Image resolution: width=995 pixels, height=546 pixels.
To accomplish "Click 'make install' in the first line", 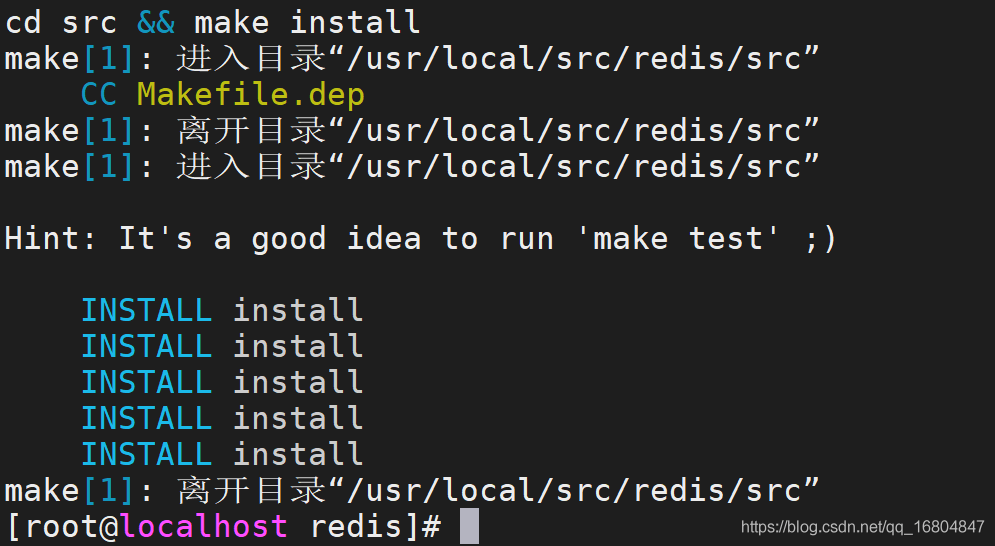I will coord(307,23).
